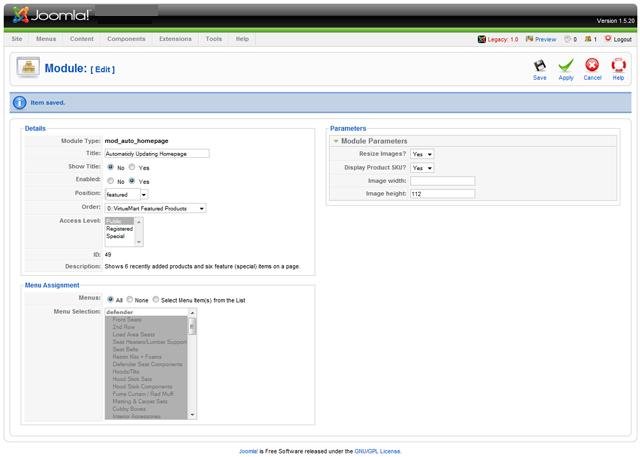Screen dimensions: 640x457
Task: Select Defender Seat Components menu item
Action: pyautogui.click(x=146, y=364)
